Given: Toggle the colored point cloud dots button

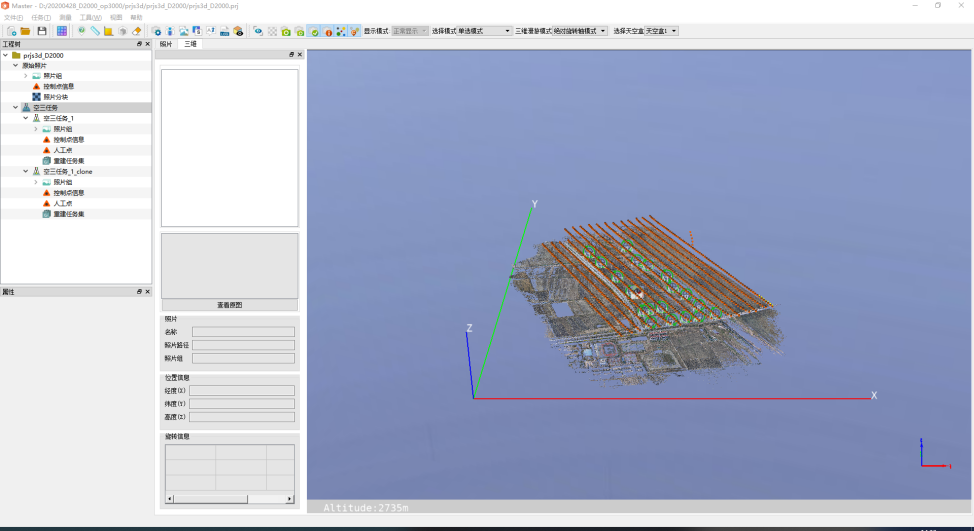Looking at the screenshot, I should [x=341, y=31].
